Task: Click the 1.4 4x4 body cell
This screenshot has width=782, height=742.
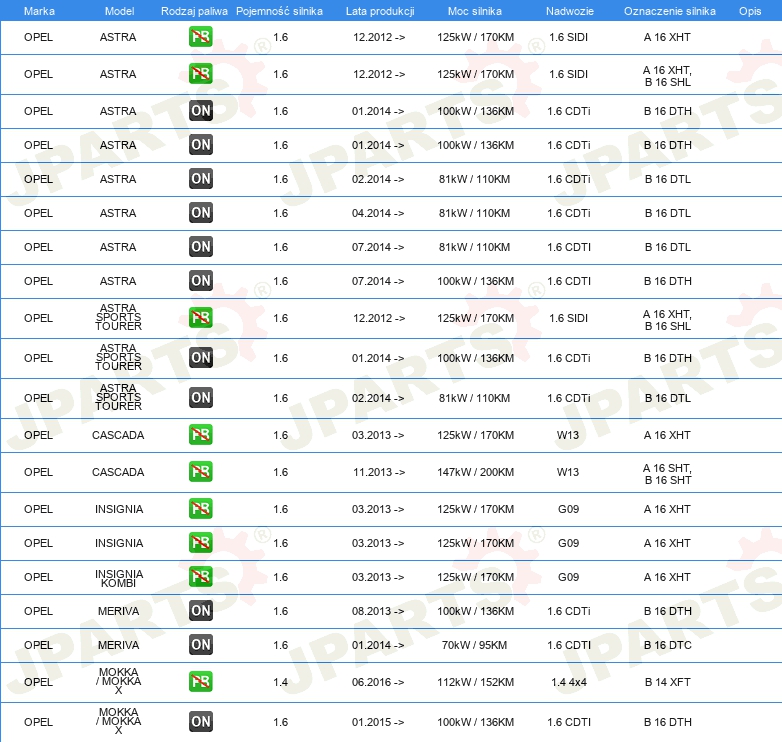Action: pos(569,682)
